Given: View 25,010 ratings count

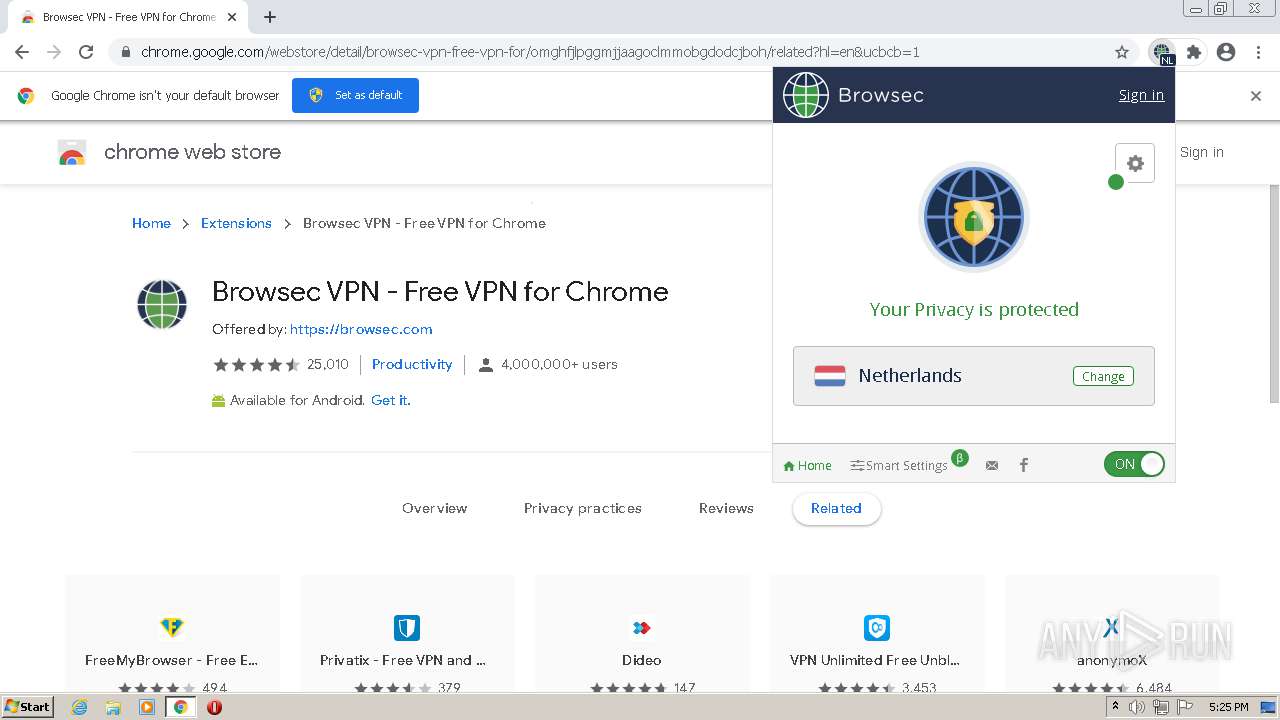Looking at the screenshot, I should [x=328, y=364].
